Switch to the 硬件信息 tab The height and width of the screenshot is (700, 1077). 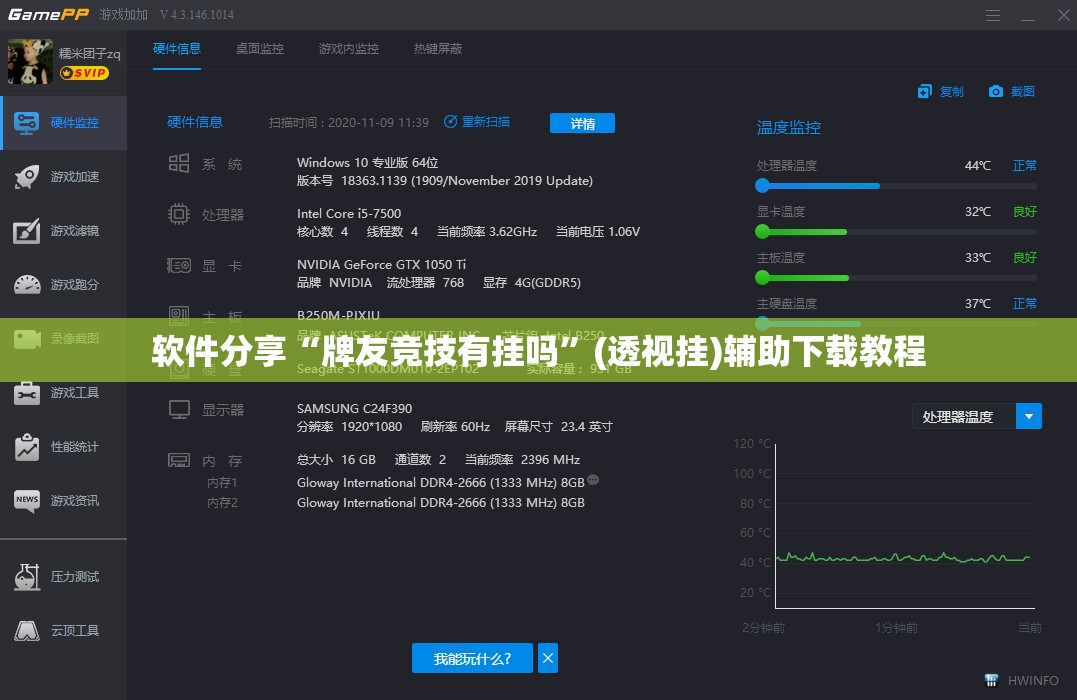177,49
